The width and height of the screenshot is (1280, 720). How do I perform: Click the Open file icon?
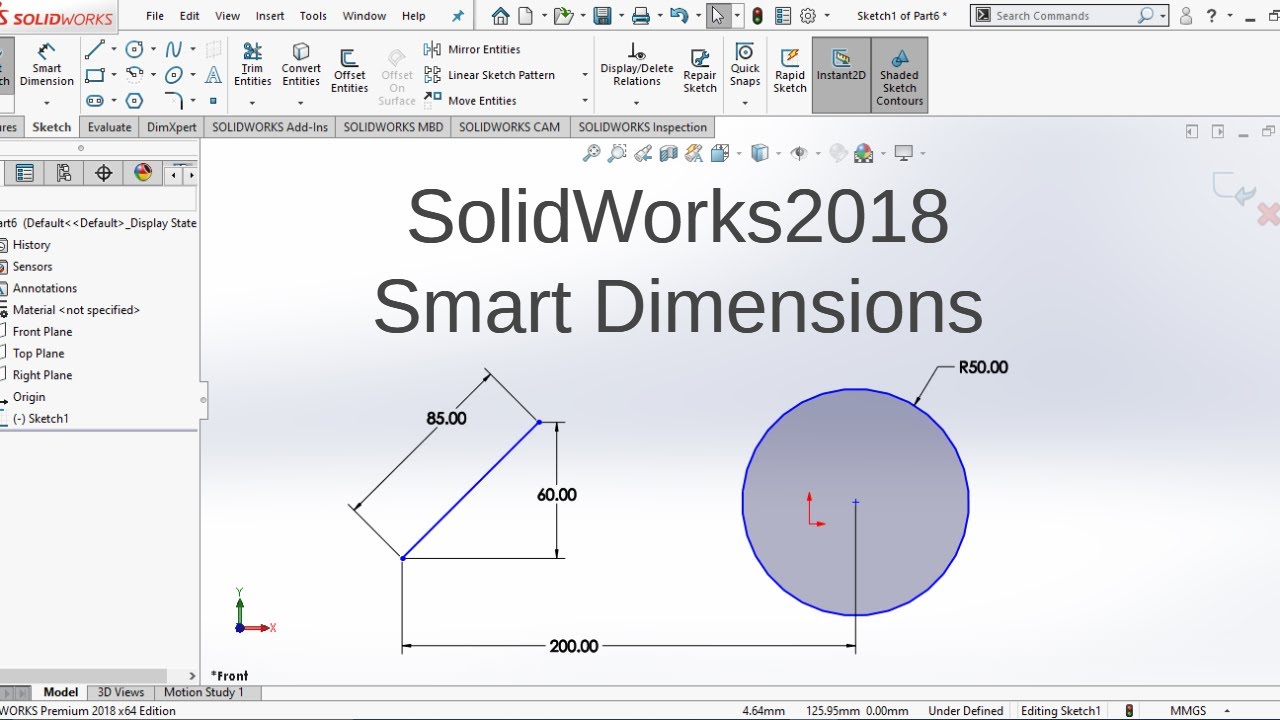pos(563,15)
